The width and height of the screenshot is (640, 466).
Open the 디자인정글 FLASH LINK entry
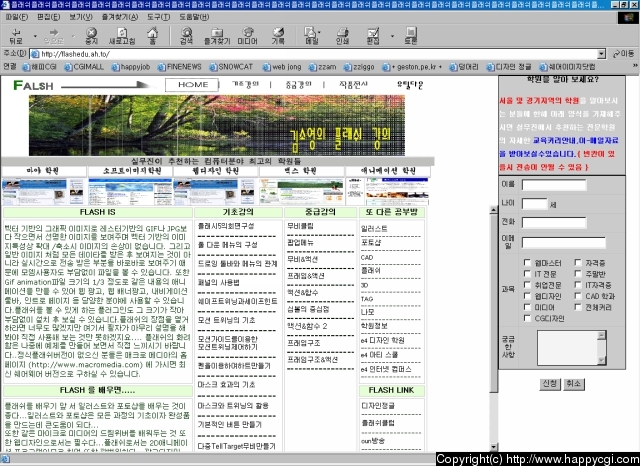(378, 406)
